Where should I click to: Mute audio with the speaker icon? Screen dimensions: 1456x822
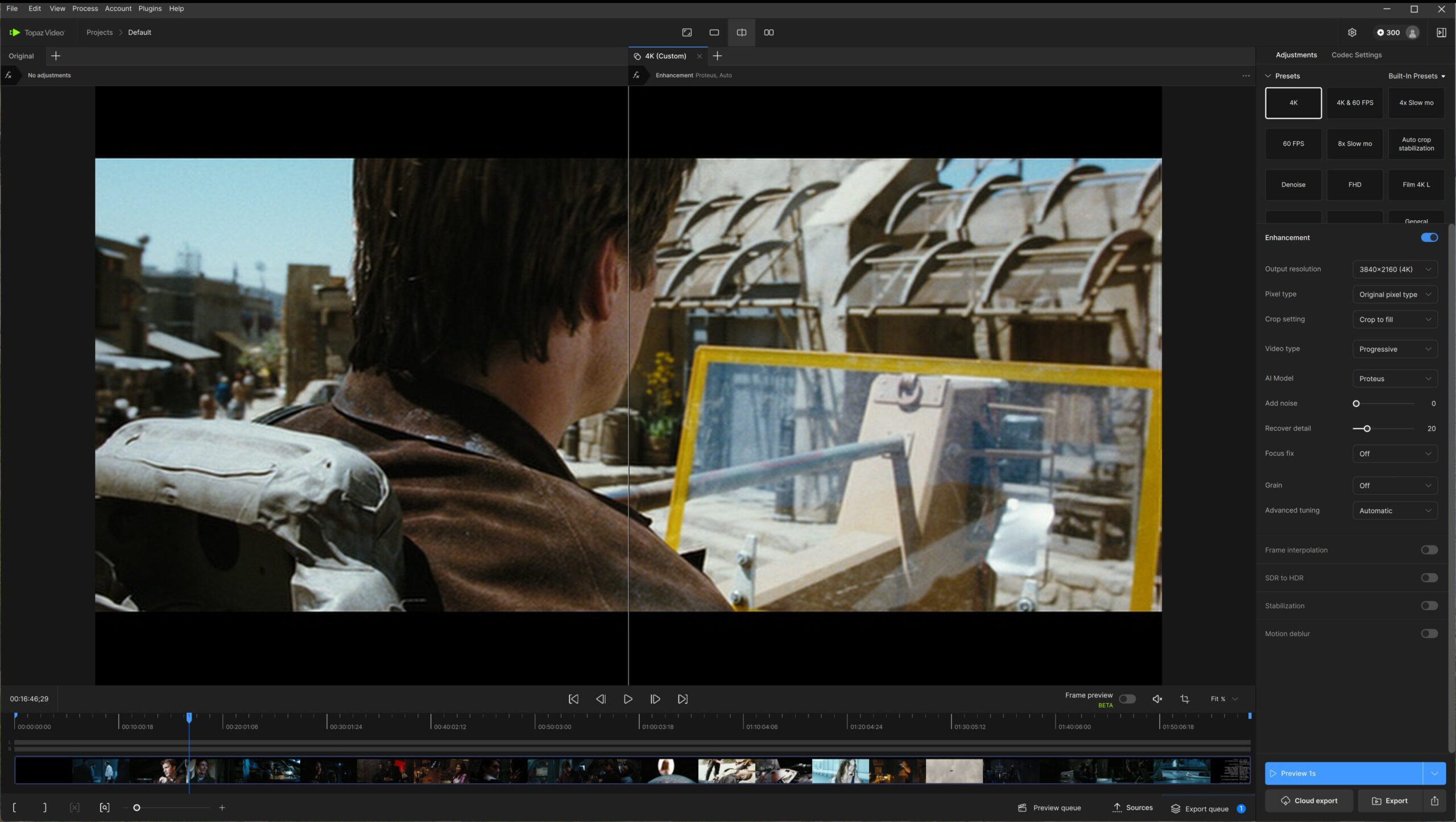tap(1157, 699)
